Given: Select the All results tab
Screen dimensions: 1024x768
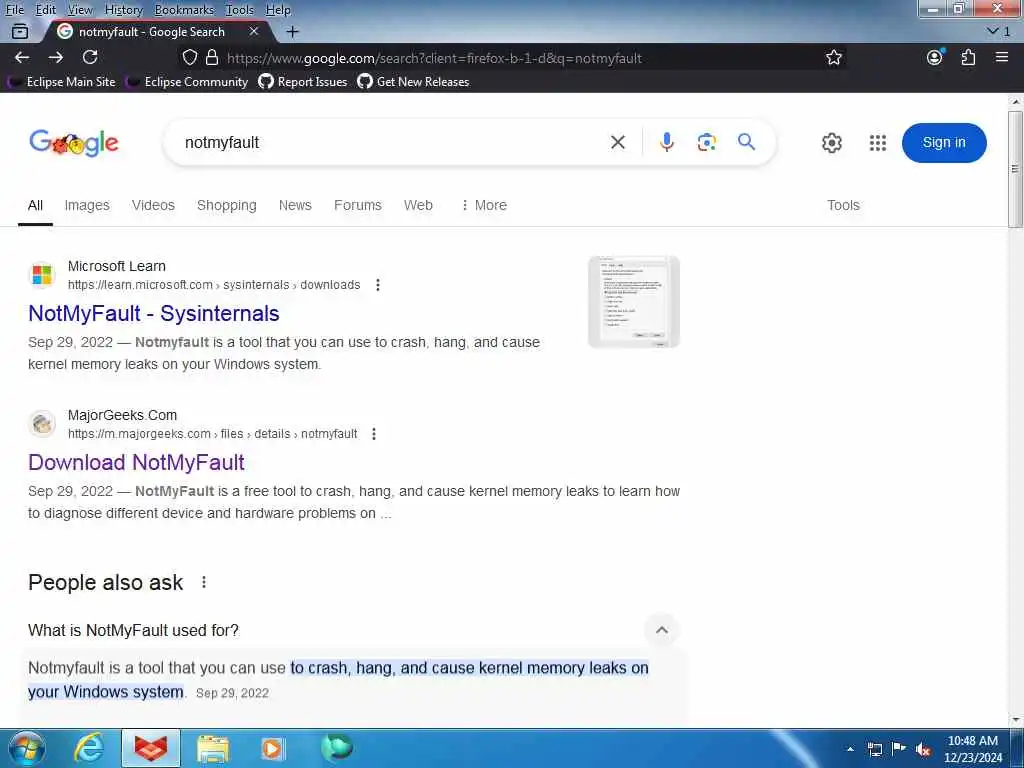Looking at the screenshot, I should click(35, 205).
